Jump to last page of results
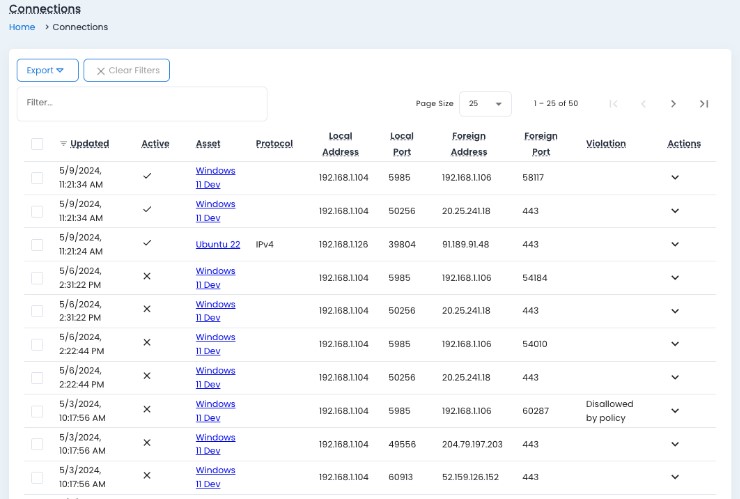This screenshot has width=740, height=499. (x=704, y=104)
